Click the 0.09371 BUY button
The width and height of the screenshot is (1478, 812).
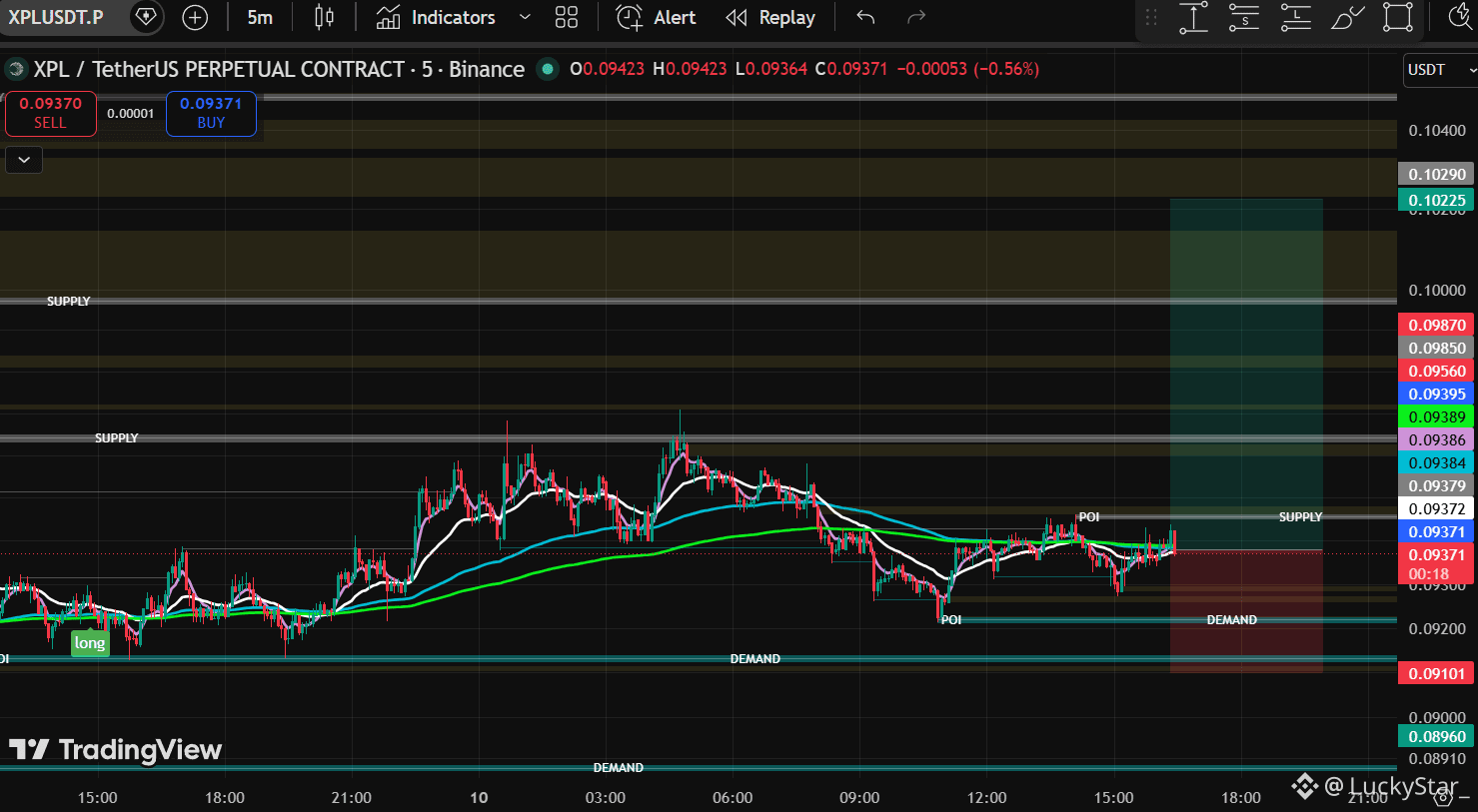tap(211, 113)
